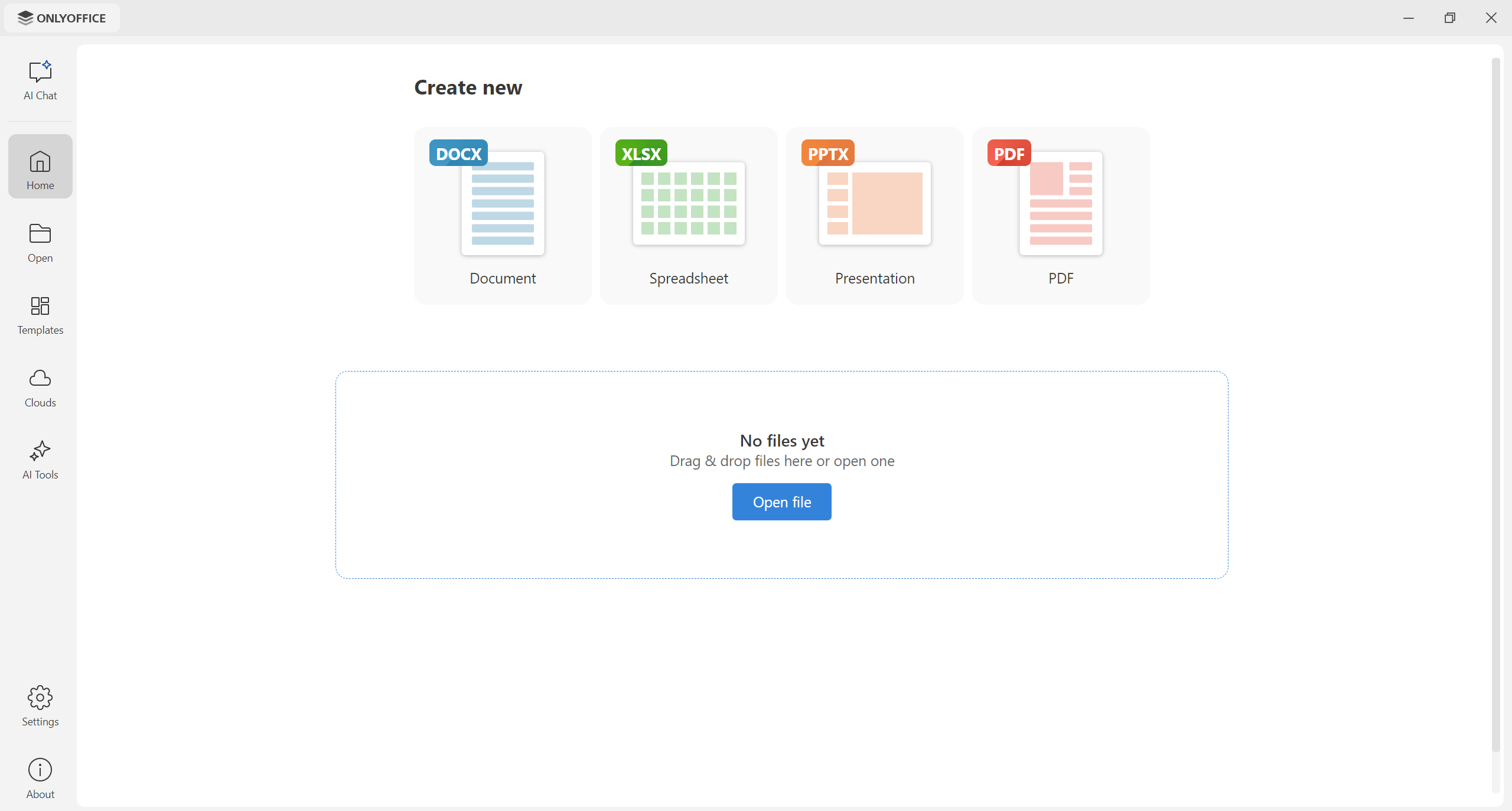
Task: Create a new PDF file
Action: (1061, 216)
